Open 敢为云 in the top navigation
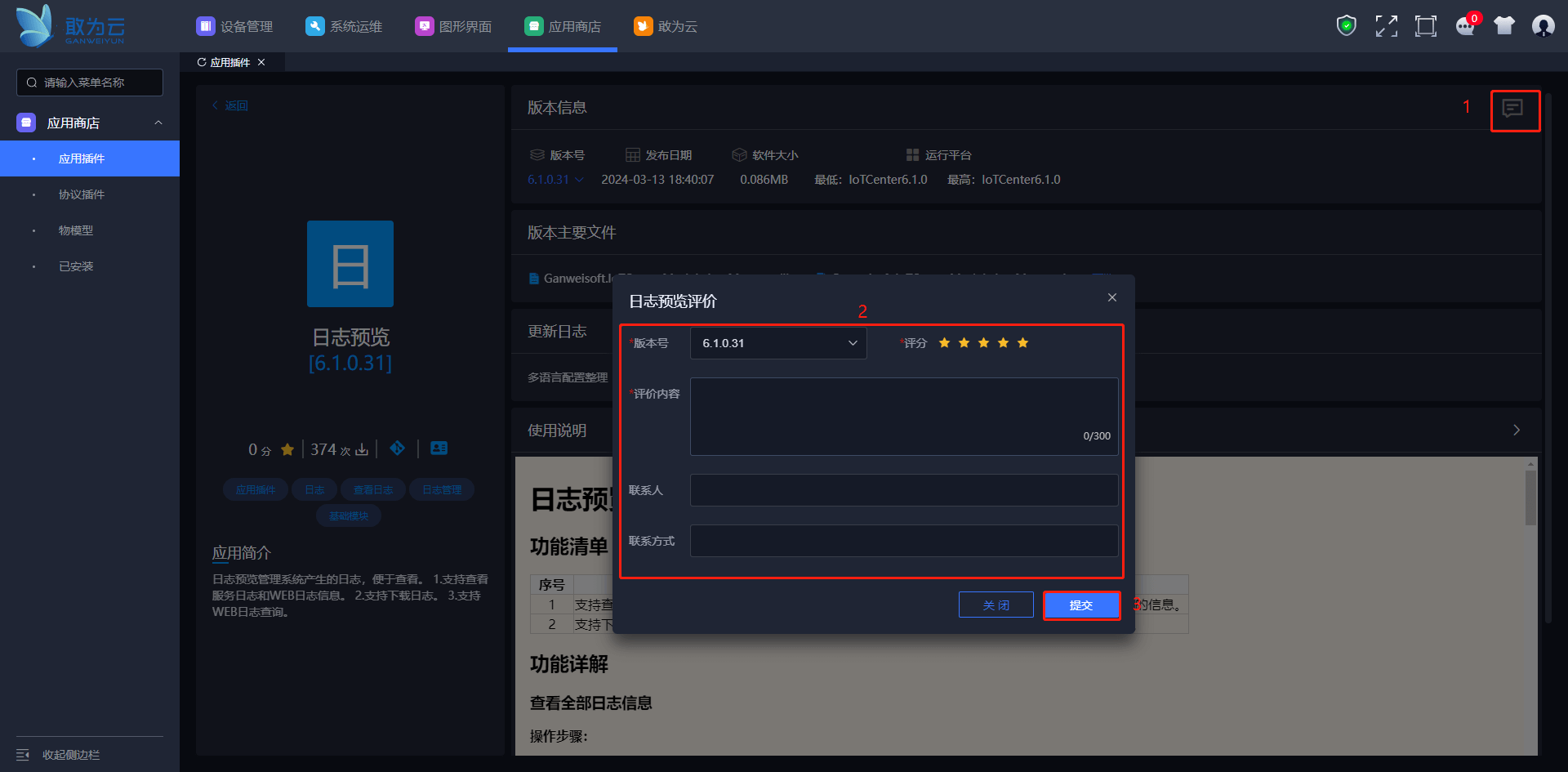 click(666, 26)
